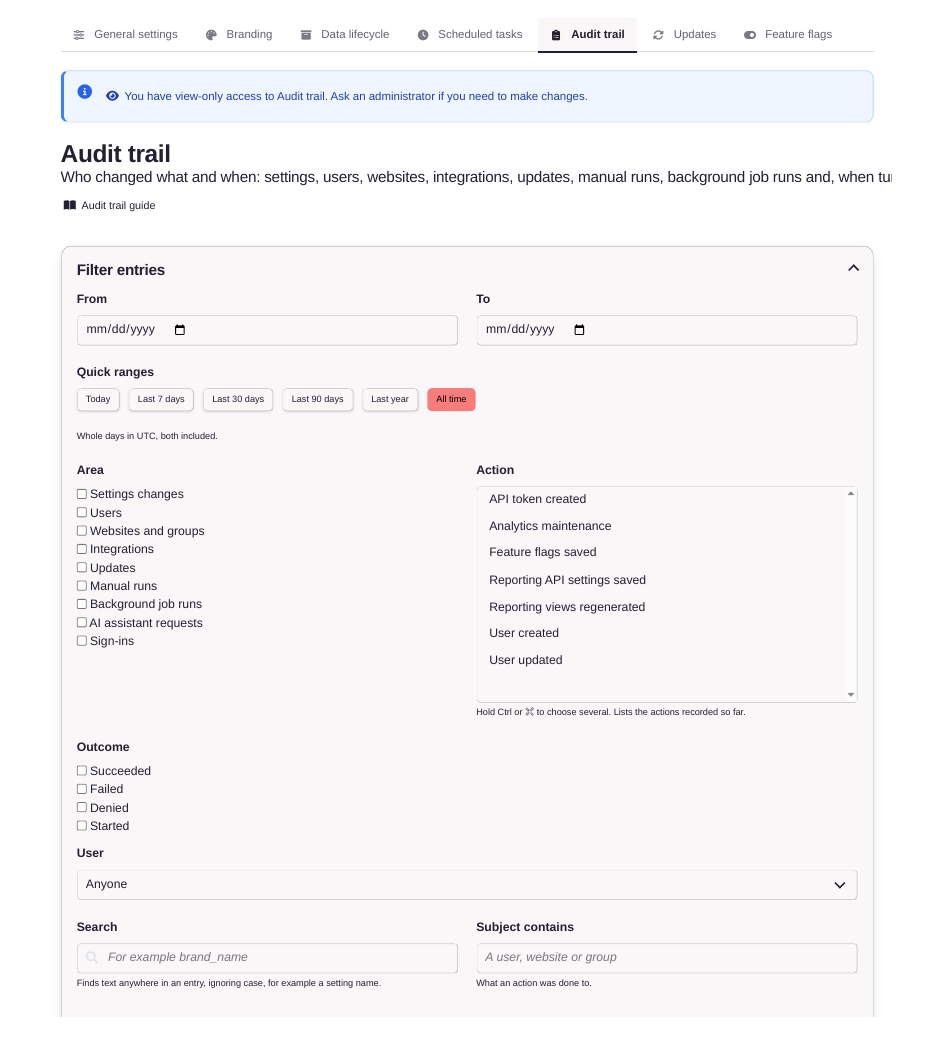Select Reporting views regenerated action
This screenshot has height=1060, width=935.
[x=661, y=607]
